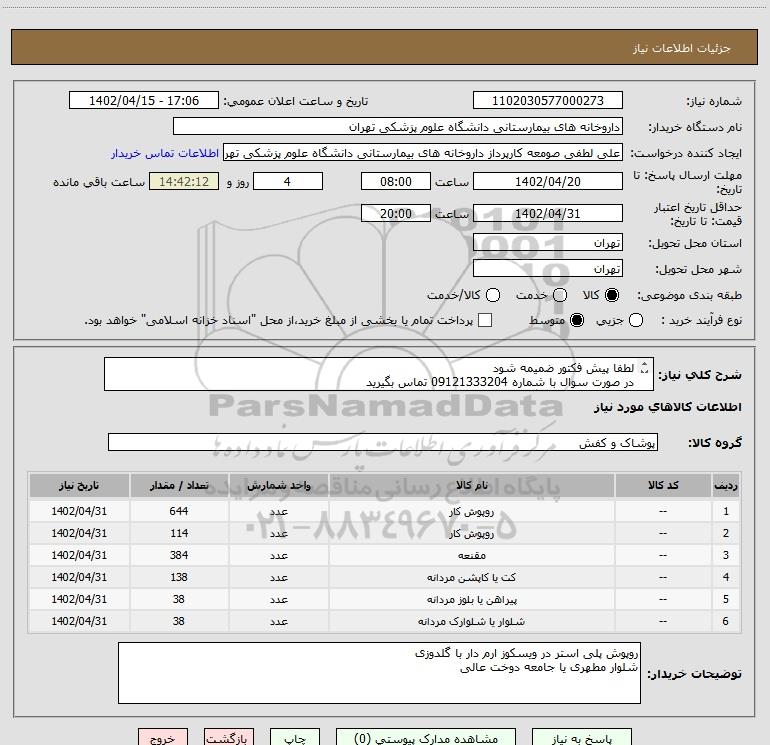Click the remaining days field showing 4
This screenshot has width=770, height=745.
[x=288, y=181]
